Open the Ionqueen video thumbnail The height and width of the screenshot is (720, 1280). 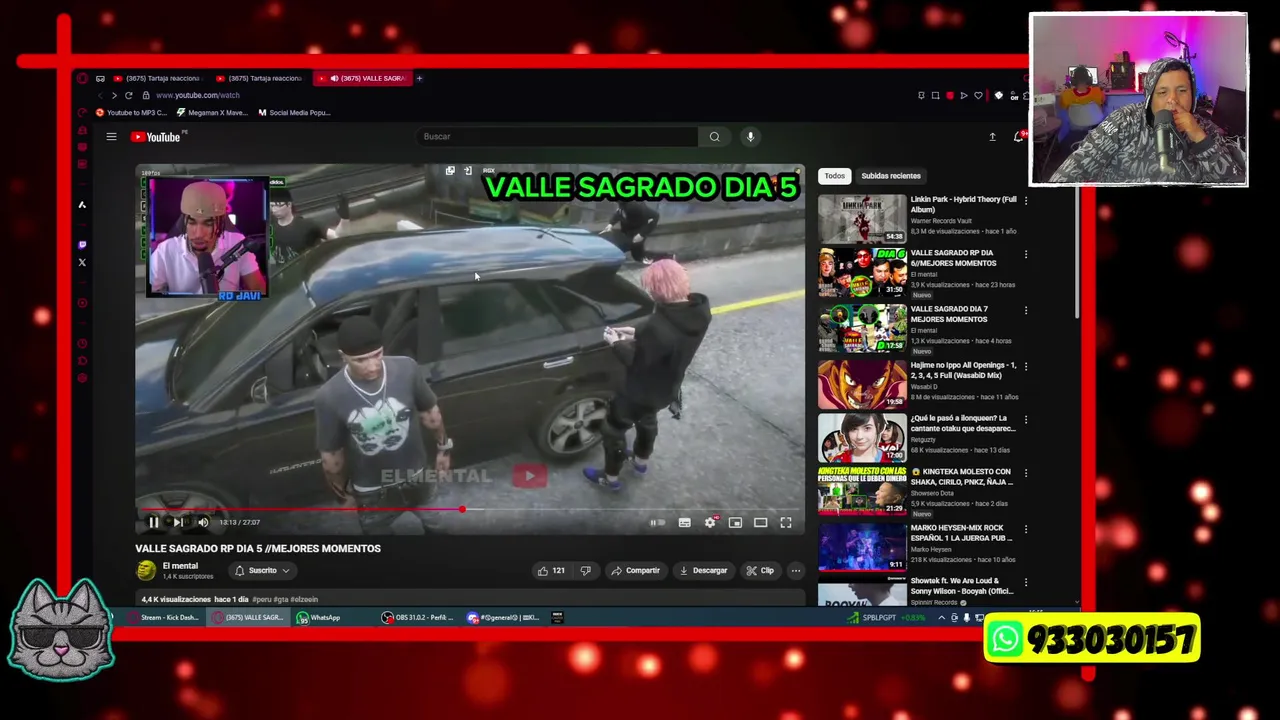(x=862, y=437)
